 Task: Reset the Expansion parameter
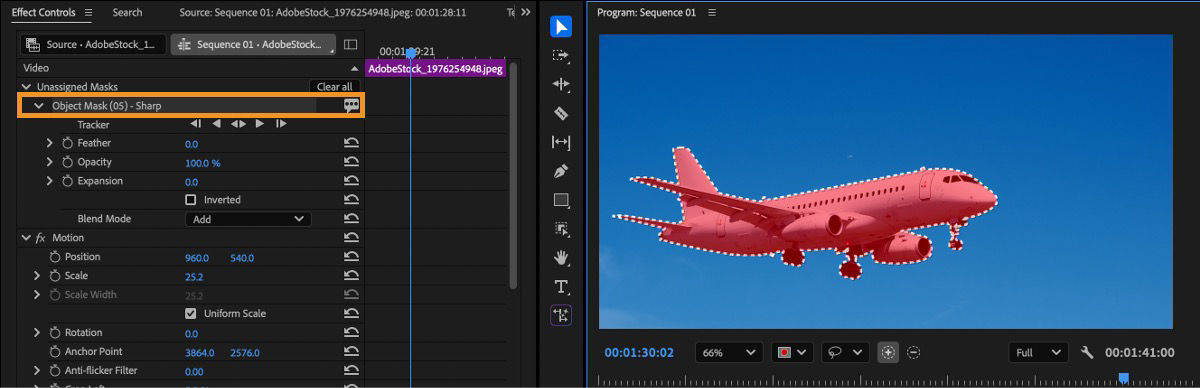[351, 182]
